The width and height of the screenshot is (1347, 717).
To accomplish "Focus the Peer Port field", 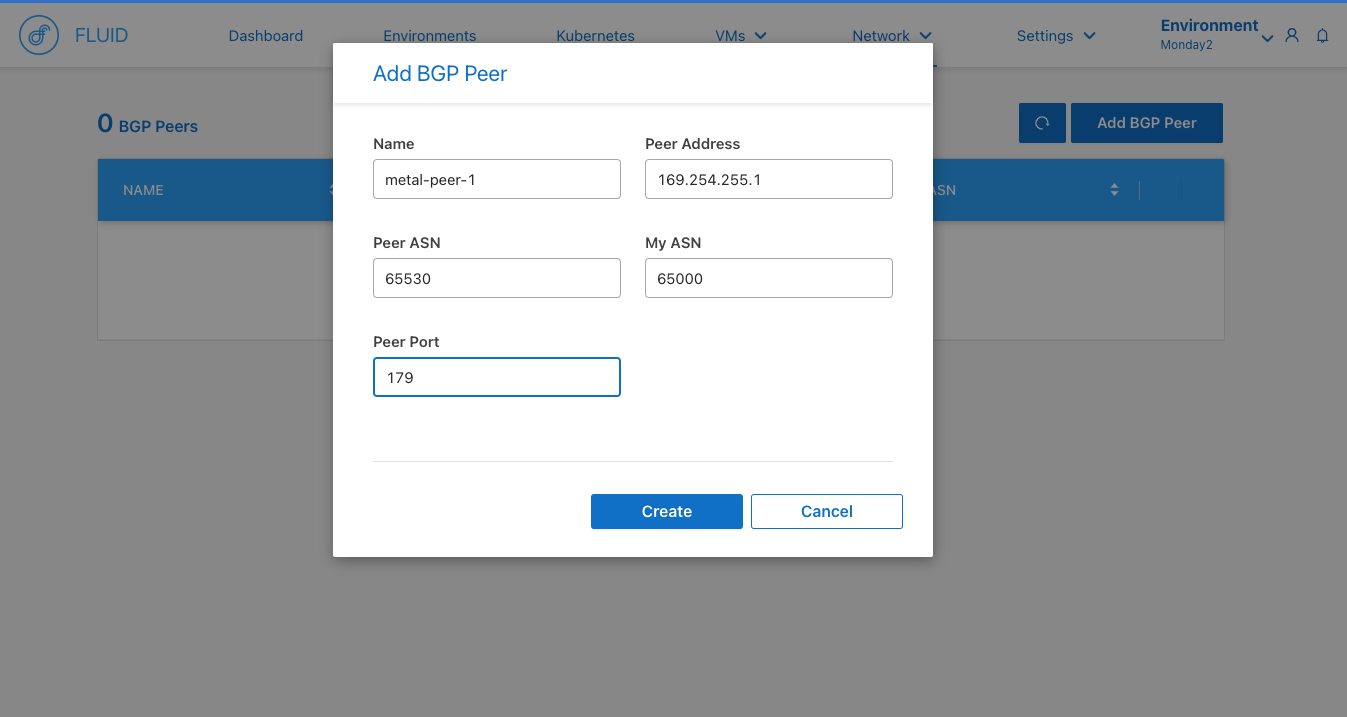I will [497, 377].
